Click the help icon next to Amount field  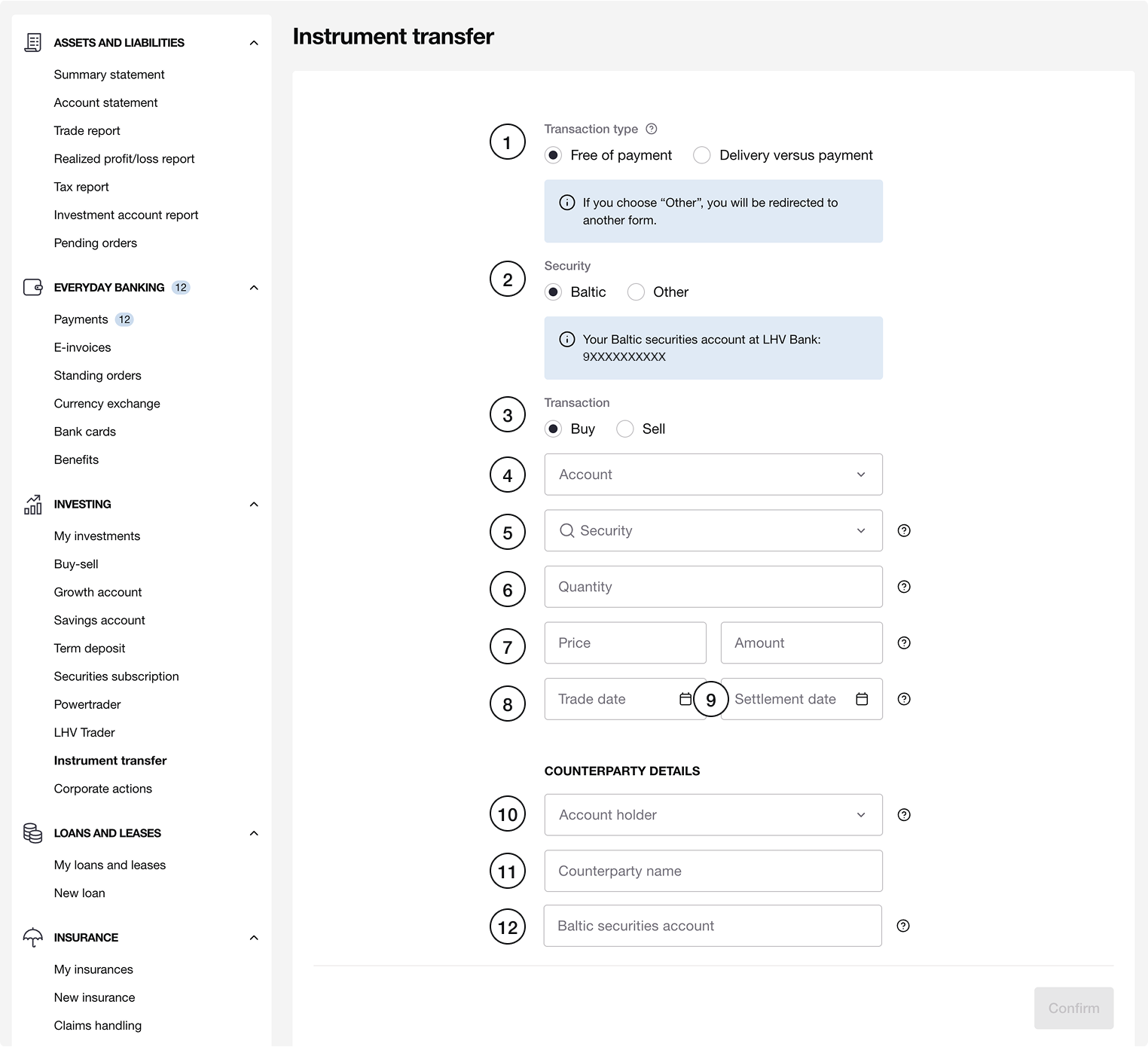tap(904, 643)
